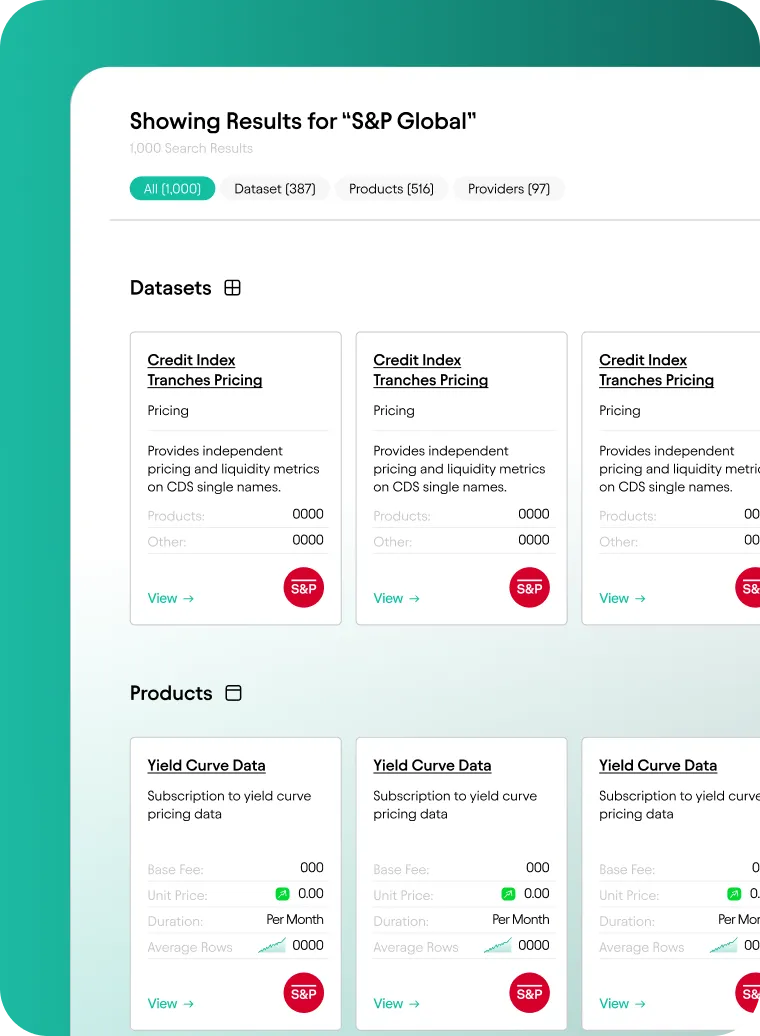The image size is (760, 1036).
Task: Open third Credit Index Tranches Pricing title
Action: (x=656, y=370)
